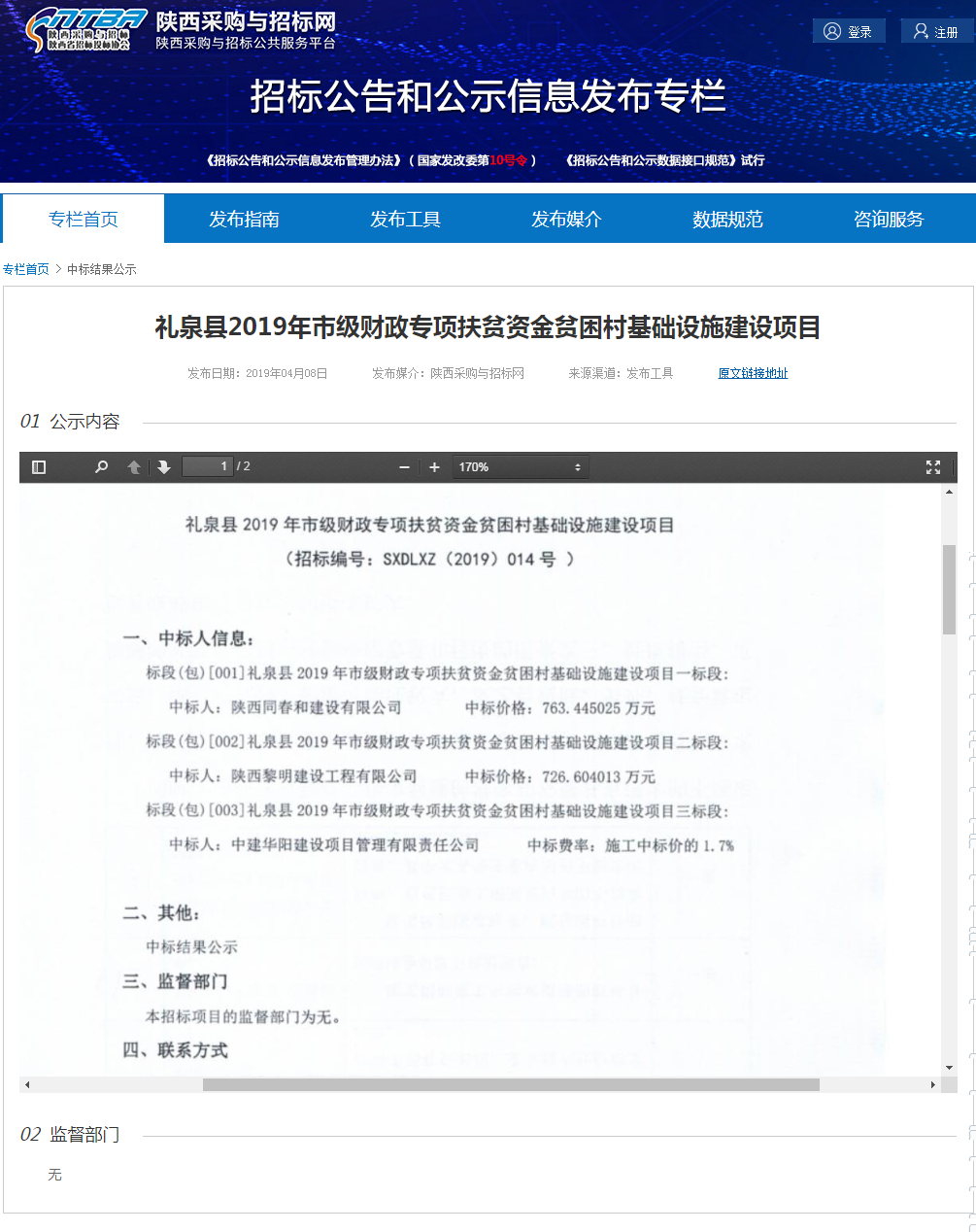
Task: Click the 标段(包)[002] 二标段 line in the PDF
Action: [x=437, y=742]
